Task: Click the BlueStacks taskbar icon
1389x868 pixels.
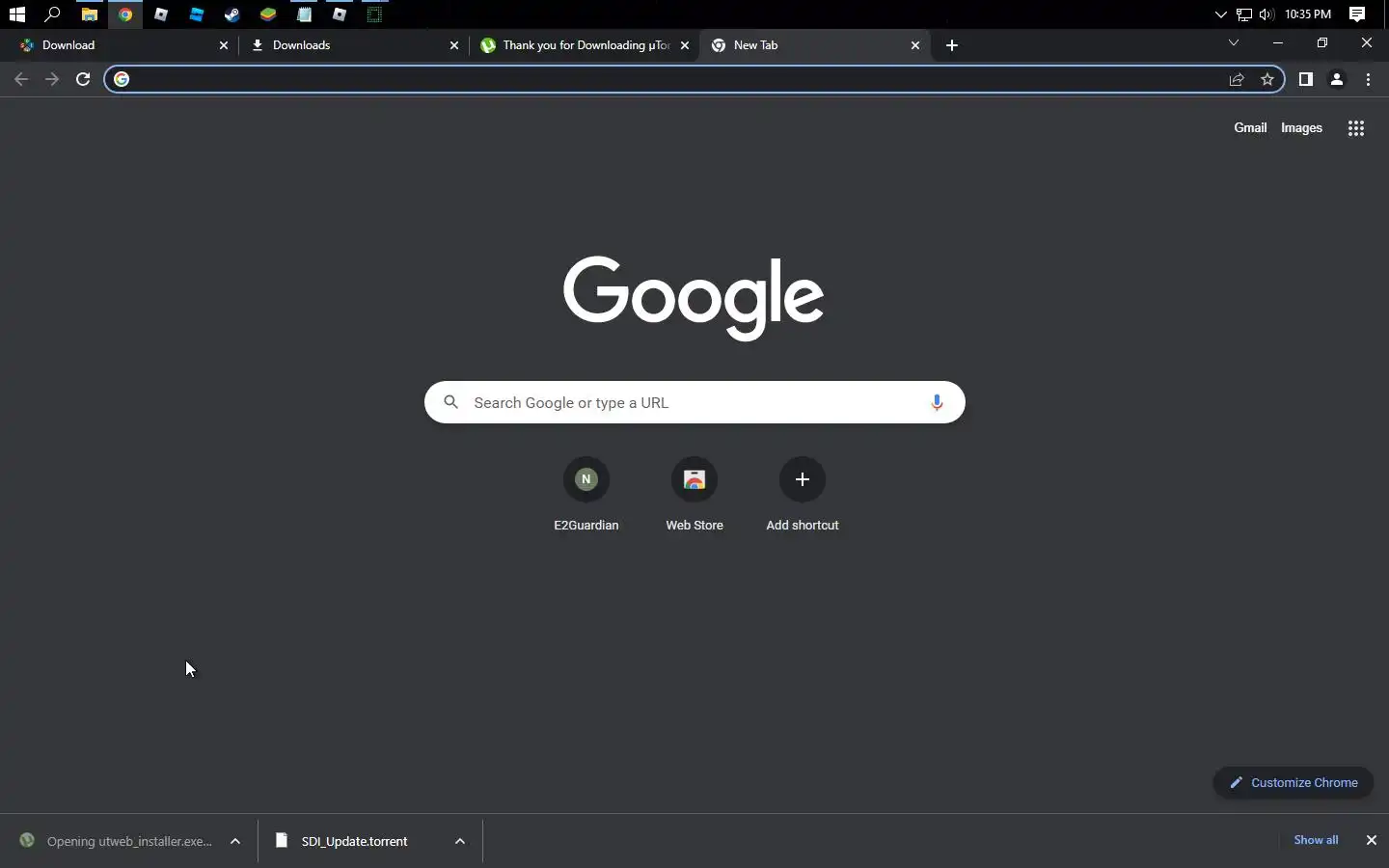Action: (x=267, y=14)
